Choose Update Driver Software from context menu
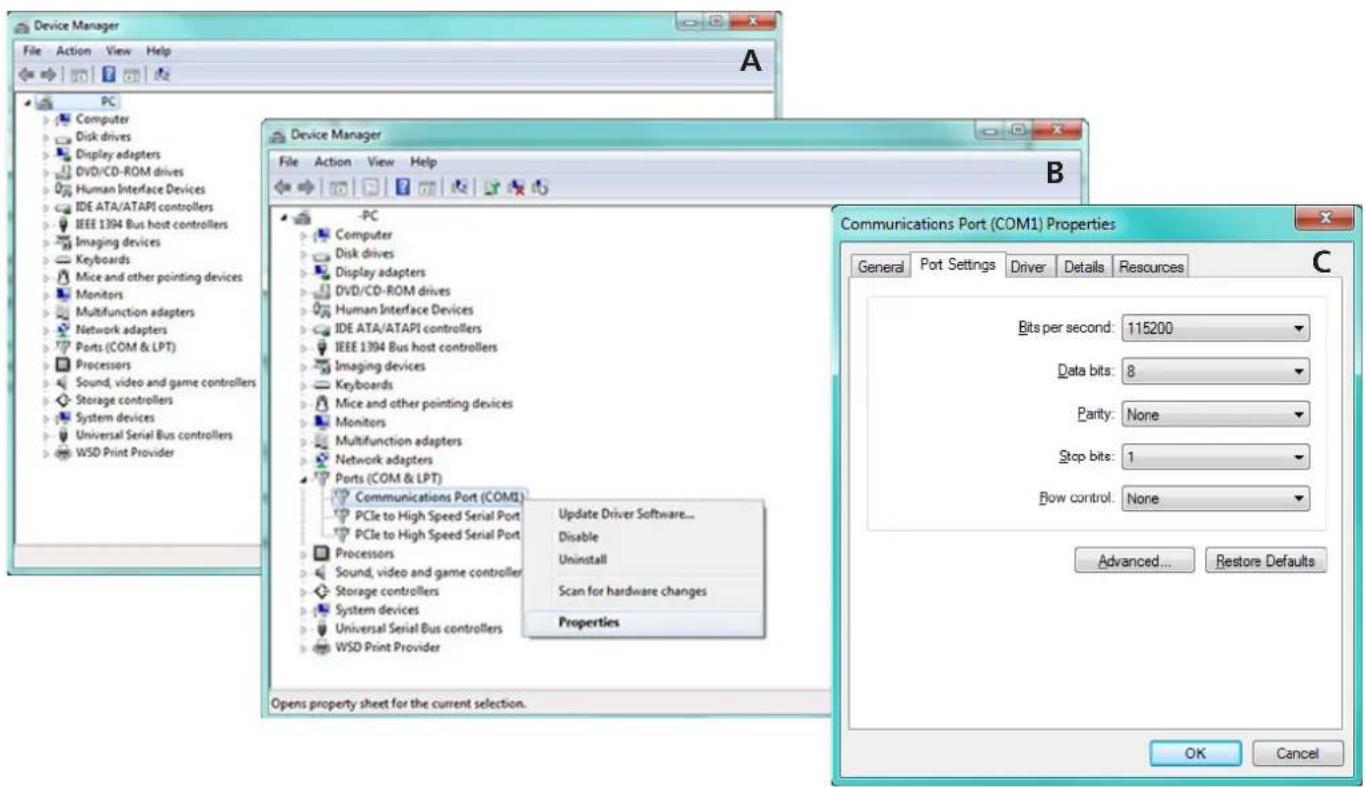Screen dimensions: 1365x787 click(x=643, y=514)
